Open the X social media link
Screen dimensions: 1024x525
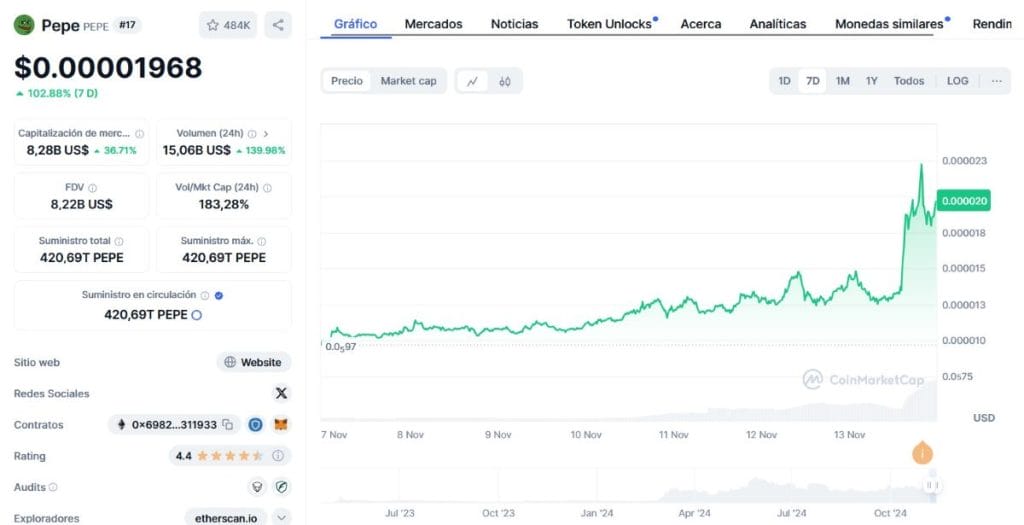281,393
